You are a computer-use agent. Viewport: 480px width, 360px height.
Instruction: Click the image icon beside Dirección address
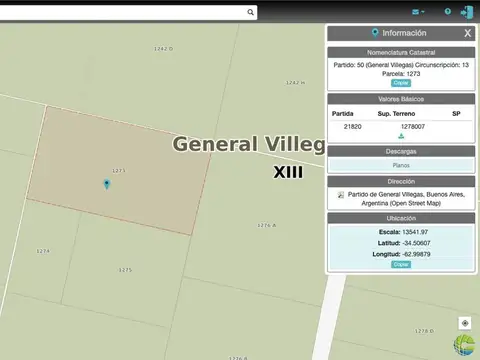[340, 195]
